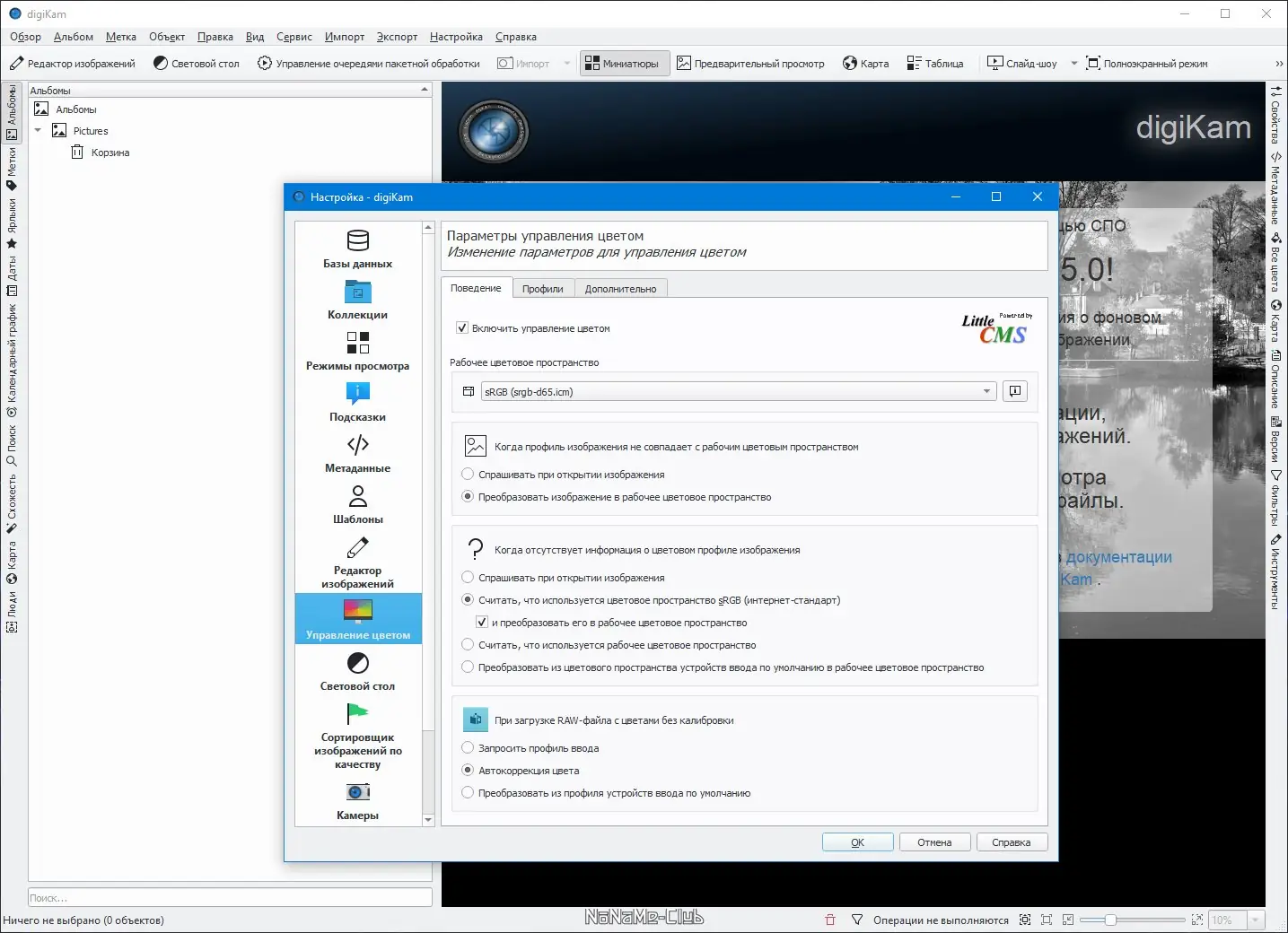Open the документации link on welcome page

point(1119,557)
